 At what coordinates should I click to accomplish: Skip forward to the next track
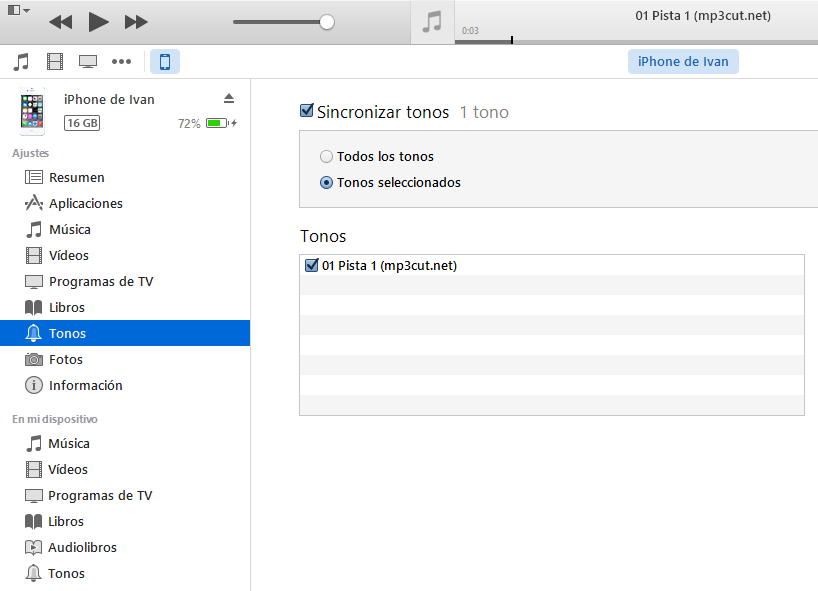pyautogui.click(x=136, y=22)
